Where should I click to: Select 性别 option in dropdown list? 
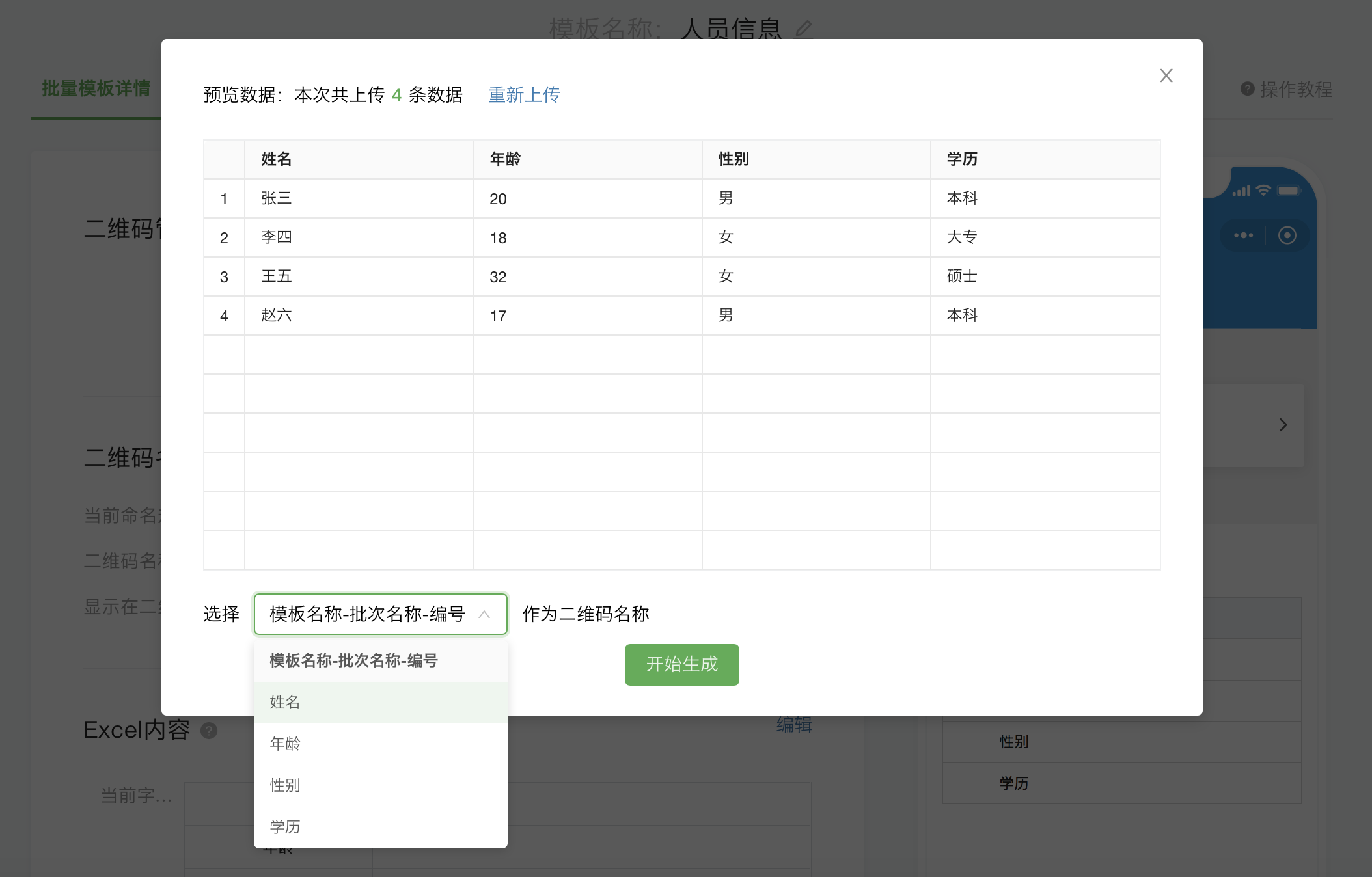pos(380,785)
